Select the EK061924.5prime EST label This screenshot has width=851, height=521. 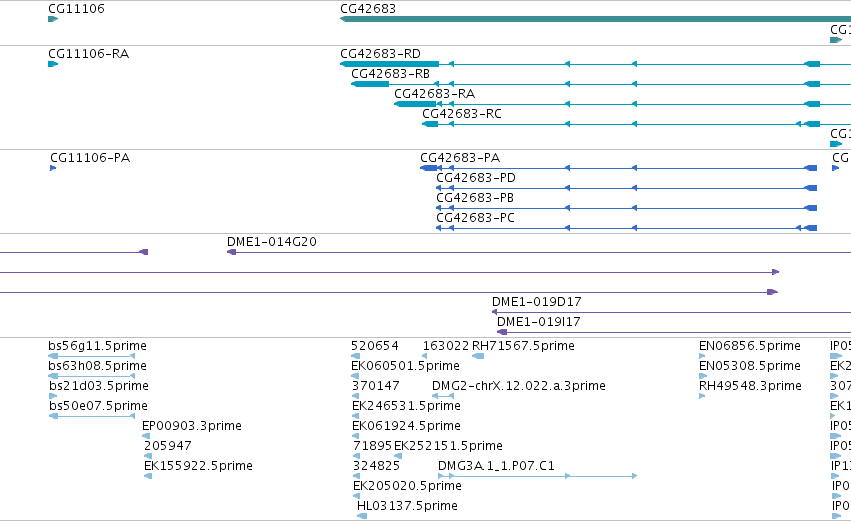[407, 426]
